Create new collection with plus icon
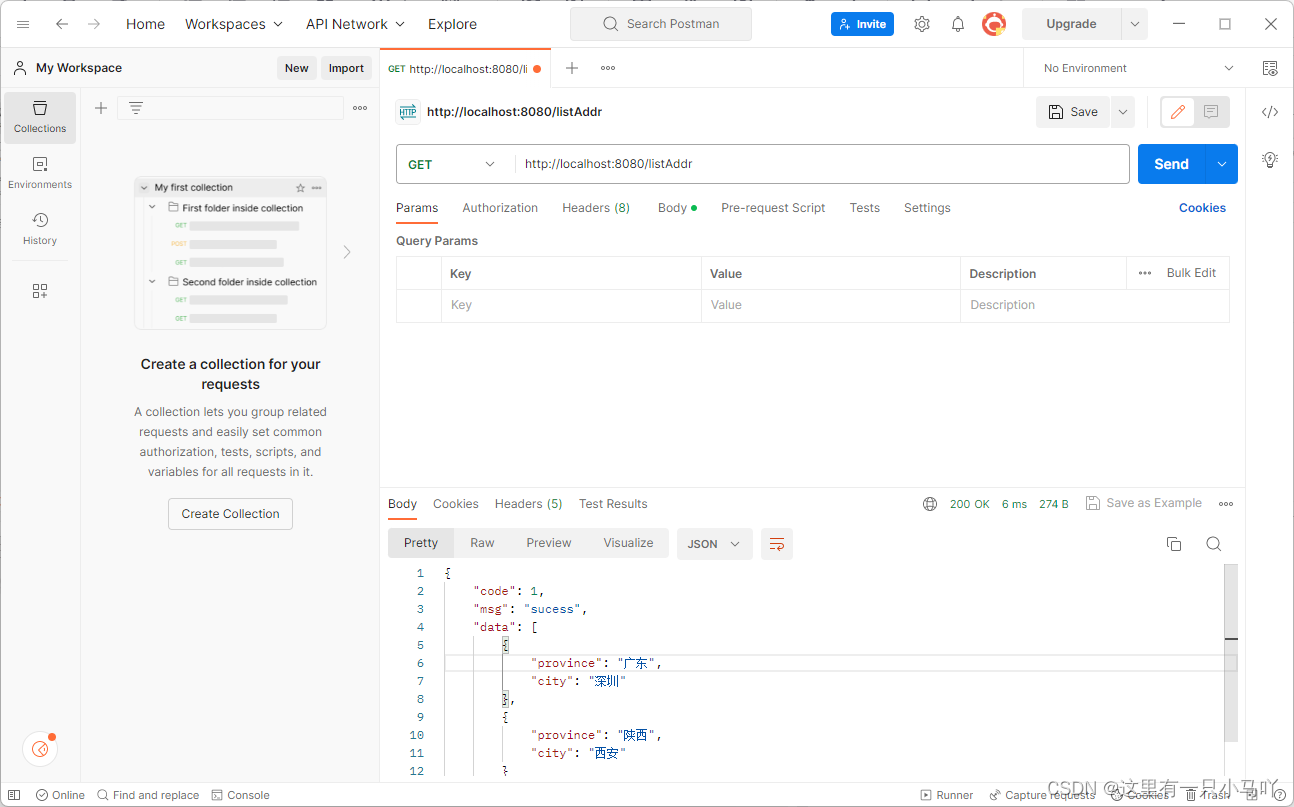 (x=101, y=108)
